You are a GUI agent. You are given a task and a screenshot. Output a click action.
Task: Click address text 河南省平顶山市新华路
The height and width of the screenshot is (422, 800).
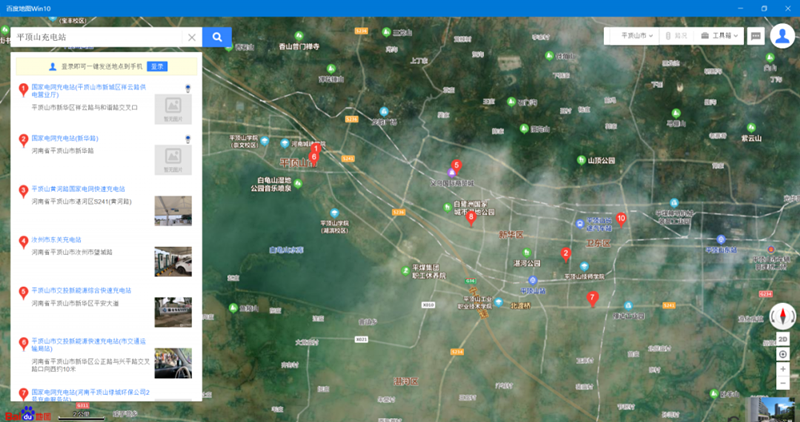[63, 151]
